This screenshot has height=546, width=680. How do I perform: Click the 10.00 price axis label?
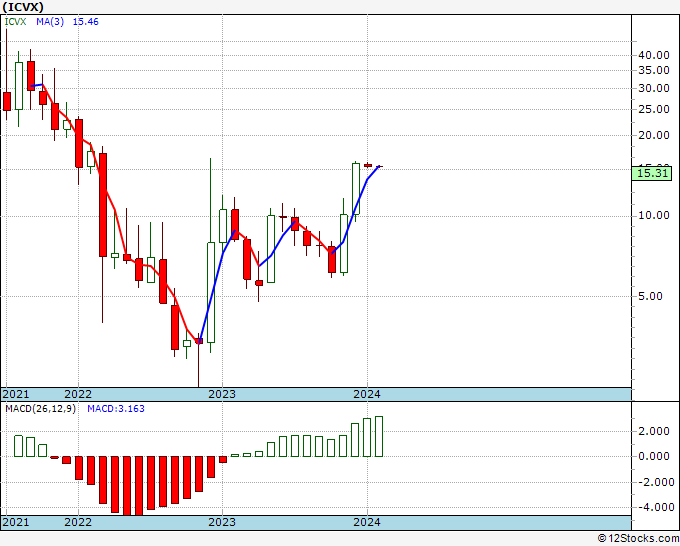pos(654,216)
